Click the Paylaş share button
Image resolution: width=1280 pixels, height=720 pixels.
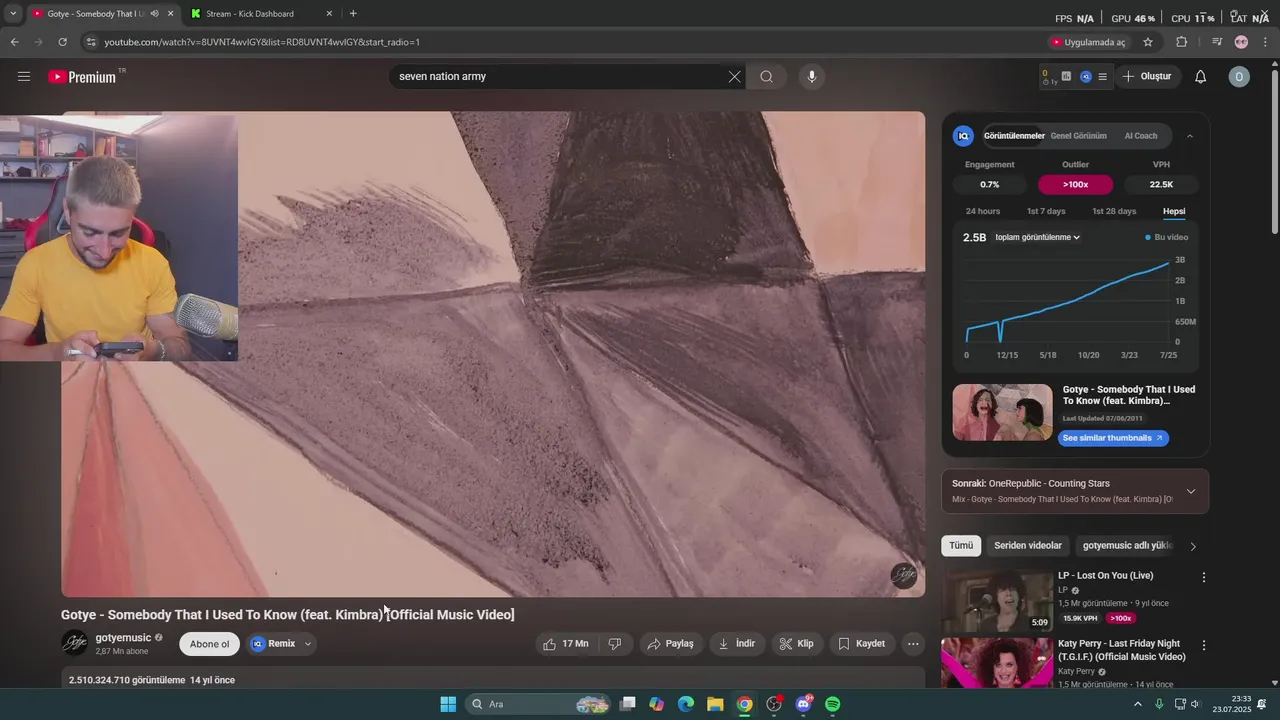[671, 644]
